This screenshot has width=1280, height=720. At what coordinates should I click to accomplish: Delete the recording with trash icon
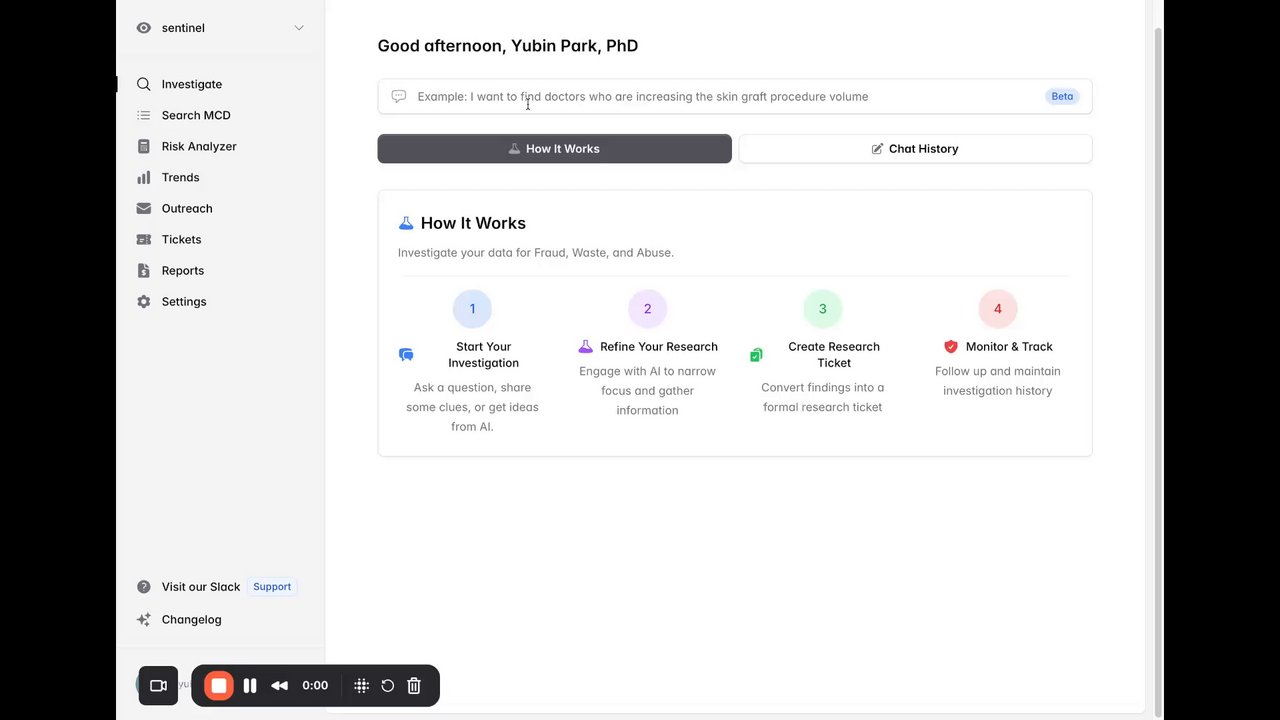(x=414, y=685)
